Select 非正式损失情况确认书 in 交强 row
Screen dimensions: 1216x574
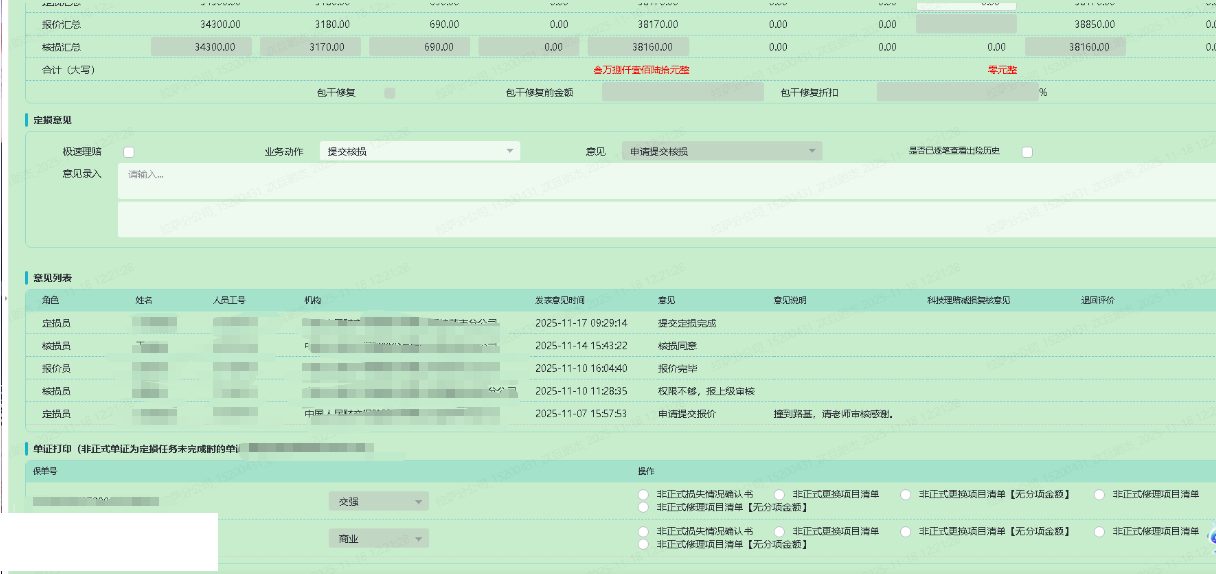coord(644,494)
